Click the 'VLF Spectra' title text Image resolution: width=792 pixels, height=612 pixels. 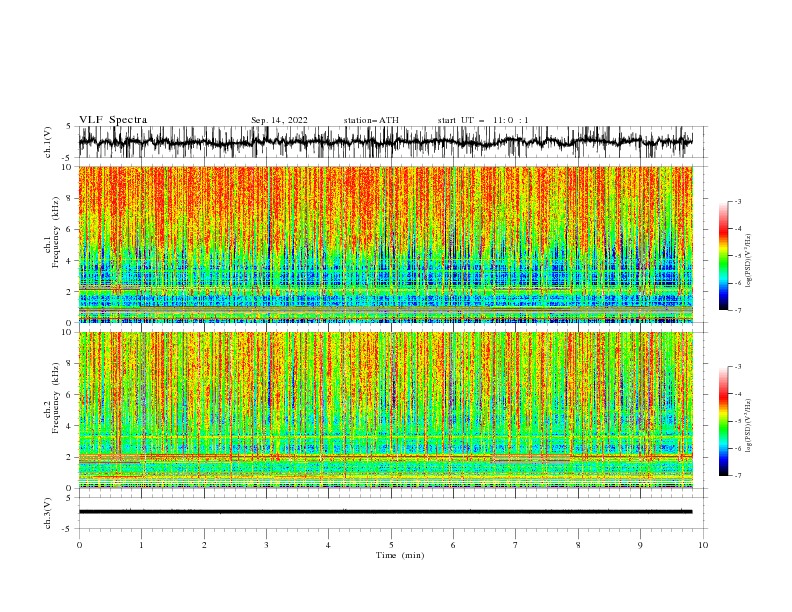click(x=113, y=120)
